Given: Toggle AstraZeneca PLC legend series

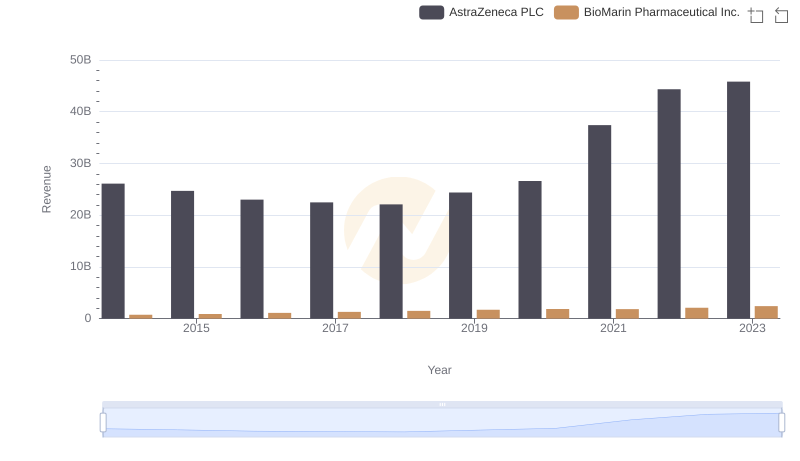Looking at the screenshot, I should 481,12.
